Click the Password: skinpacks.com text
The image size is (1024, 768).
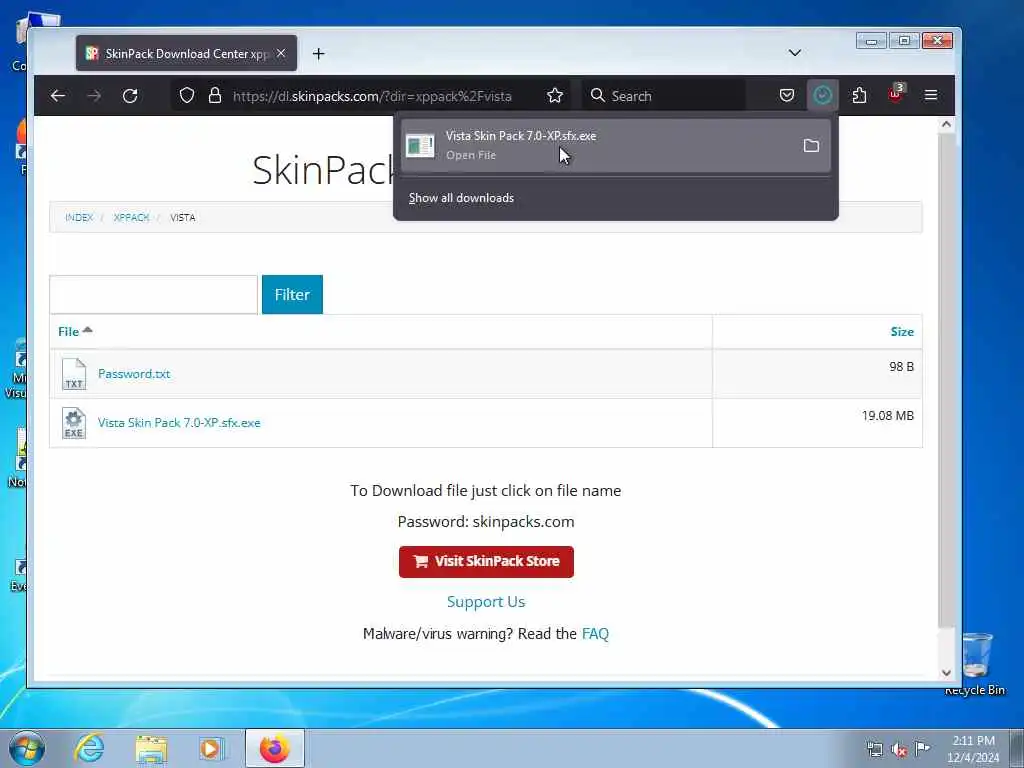486,522
